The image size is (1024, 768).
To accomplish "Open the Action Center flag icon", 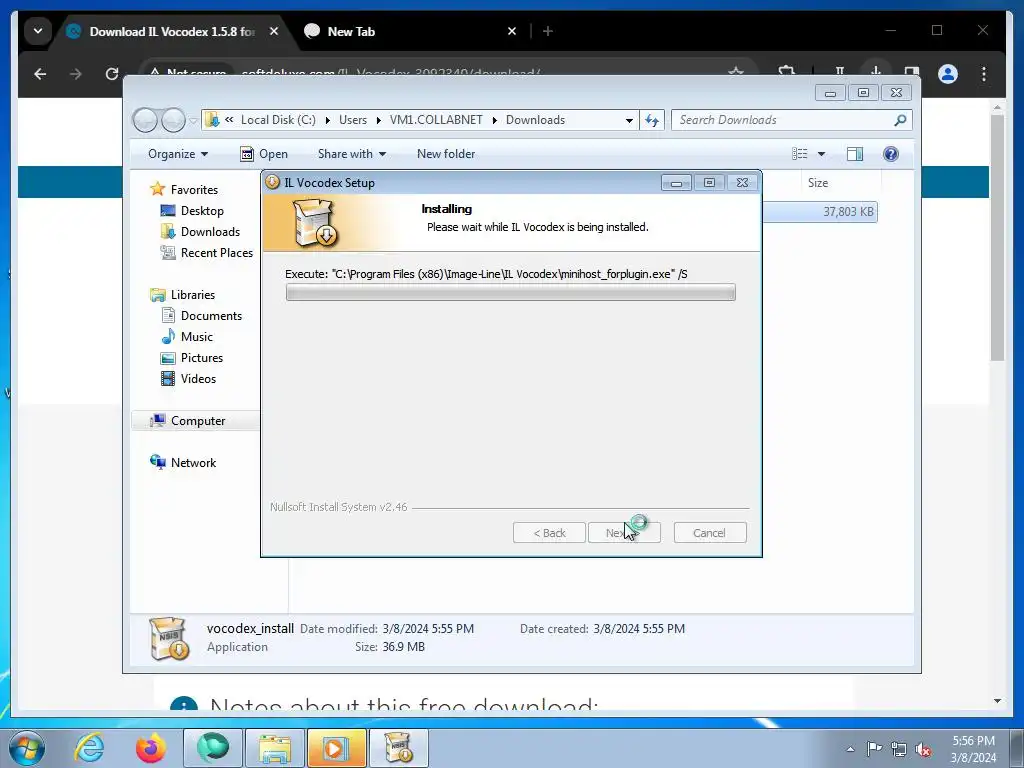I will [x=874, y=749].
